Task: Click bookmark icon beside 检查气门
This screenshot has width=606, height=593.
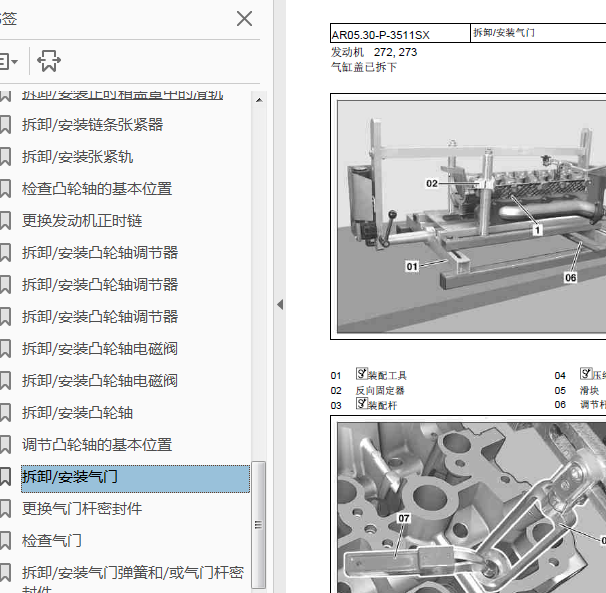Action: [5, 541]
